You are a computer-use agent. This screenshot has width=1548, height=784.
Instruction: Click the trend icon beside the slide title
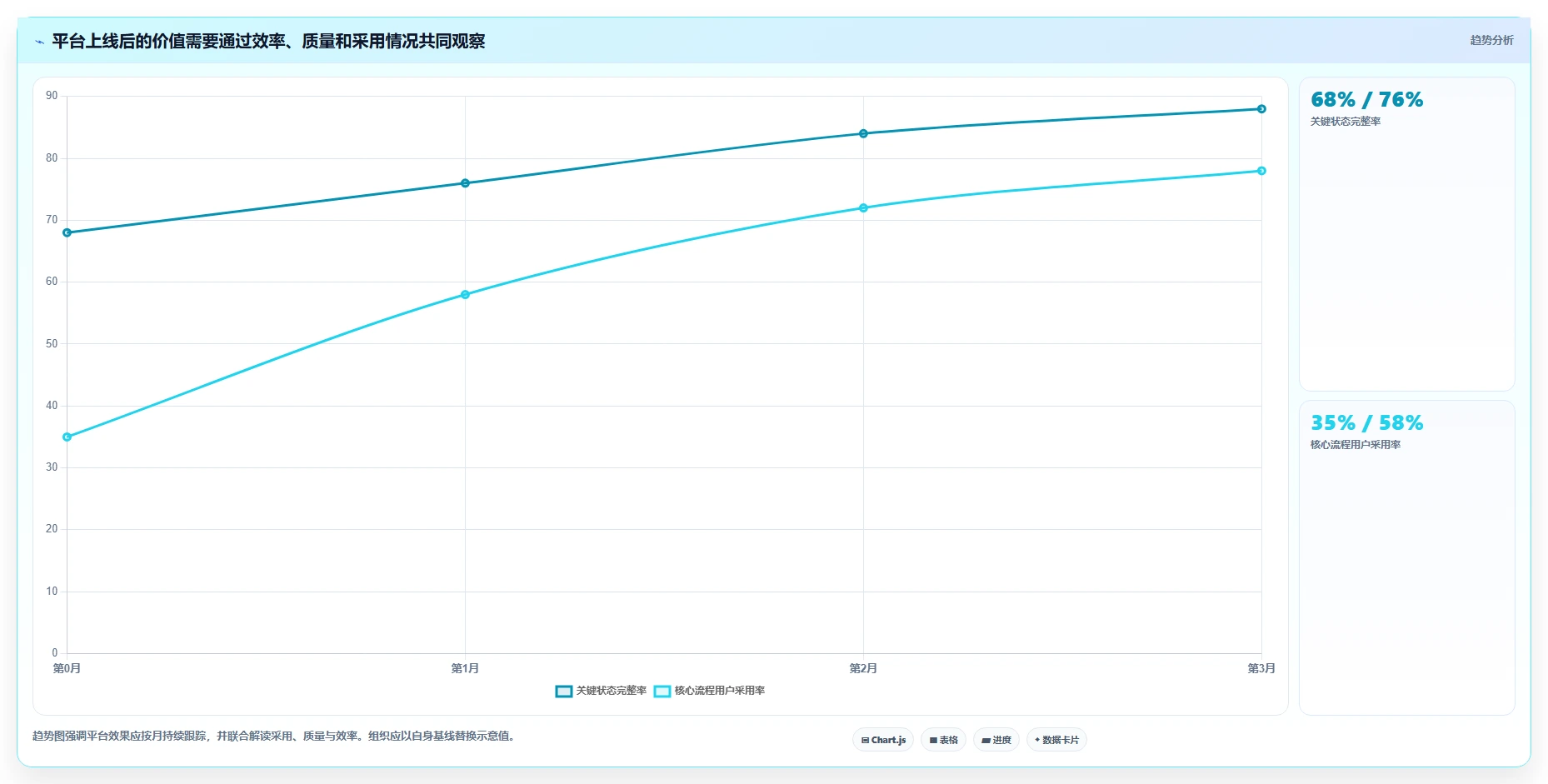coord(39,42)
